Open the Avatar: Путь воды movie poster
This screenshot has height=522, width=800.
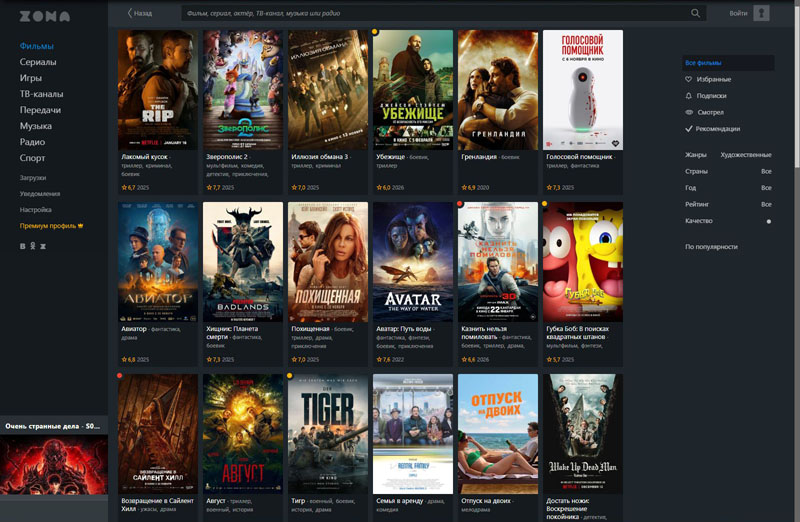click(412, 262)
